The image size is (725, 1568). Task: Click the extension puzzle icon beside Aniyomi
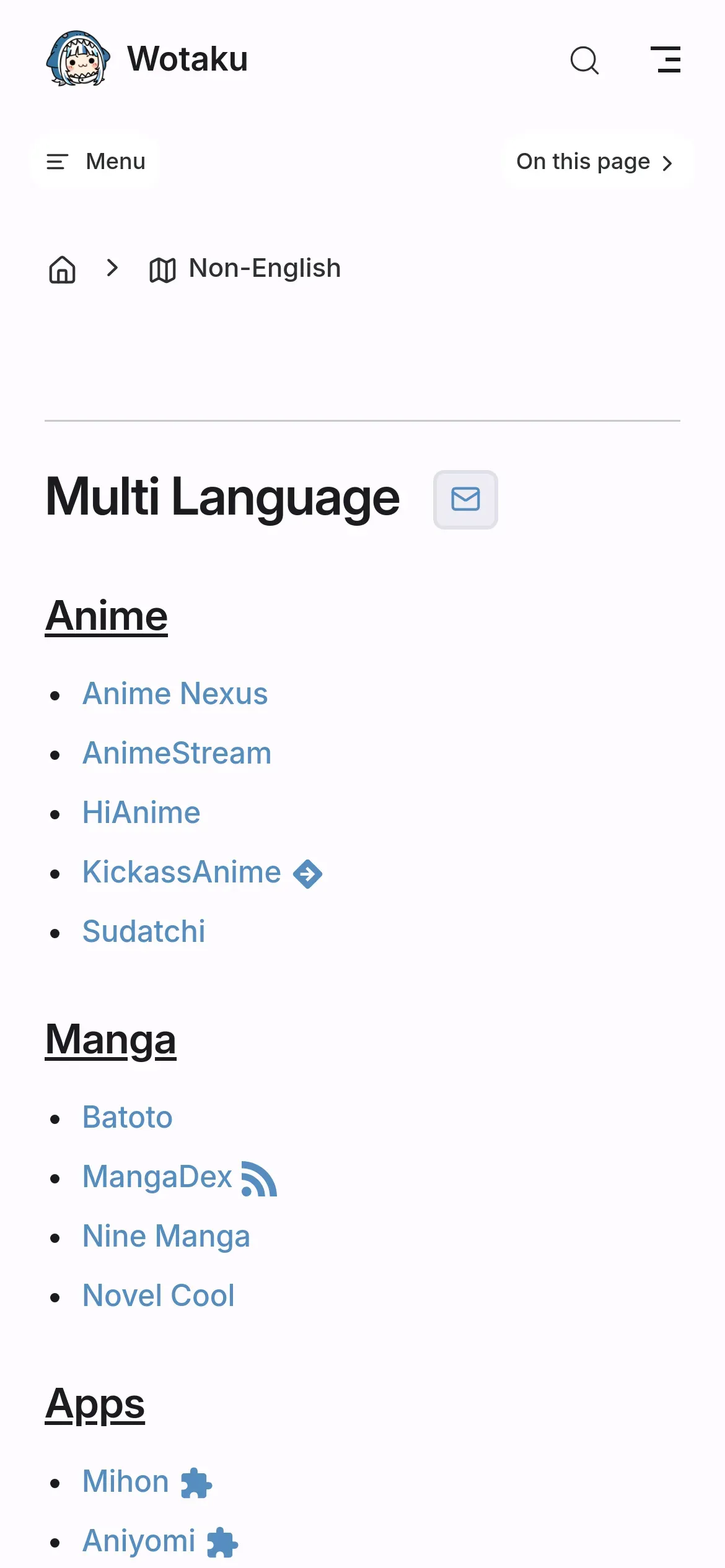222,1543
